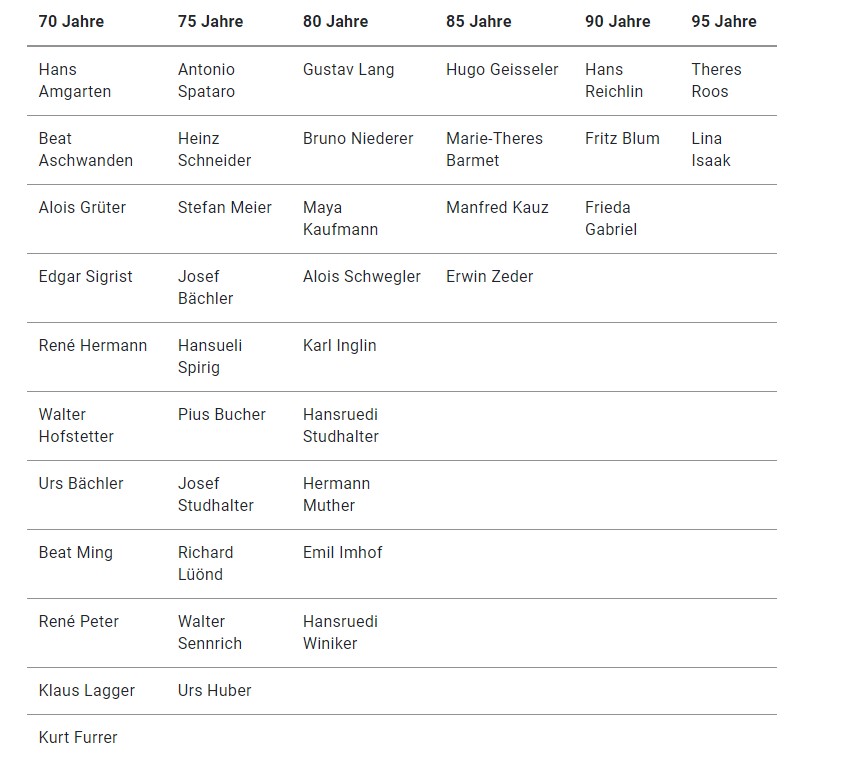
Task: Click the "80 Jahre" column header
Action: 335,21
